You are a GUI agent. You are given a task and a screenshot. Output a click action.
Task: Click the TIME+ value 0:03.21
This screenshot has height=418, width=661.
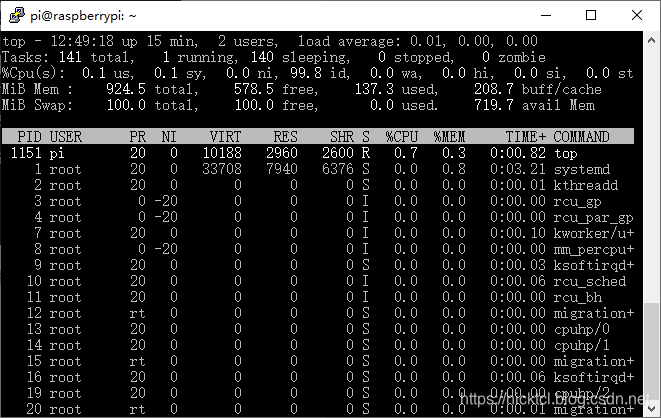(x=518, y=169)
